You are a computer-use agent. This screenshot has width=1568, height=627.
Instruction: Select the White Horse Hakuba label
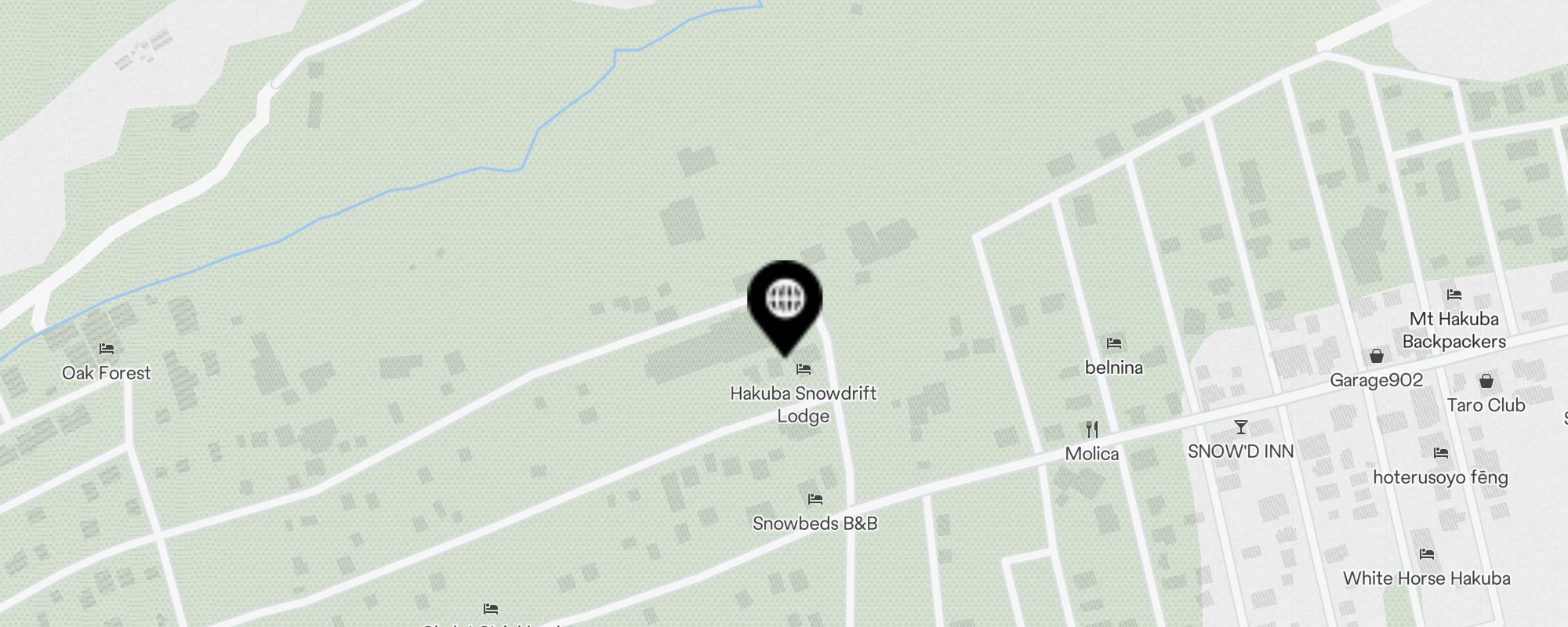tap(1426, 578)
